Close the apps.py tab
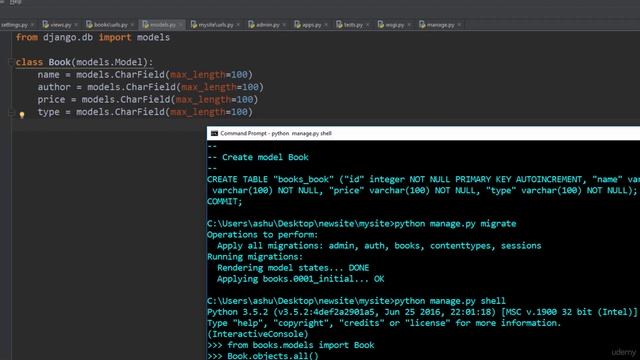The width and height of the screenshot is (640, 360). 326,25
